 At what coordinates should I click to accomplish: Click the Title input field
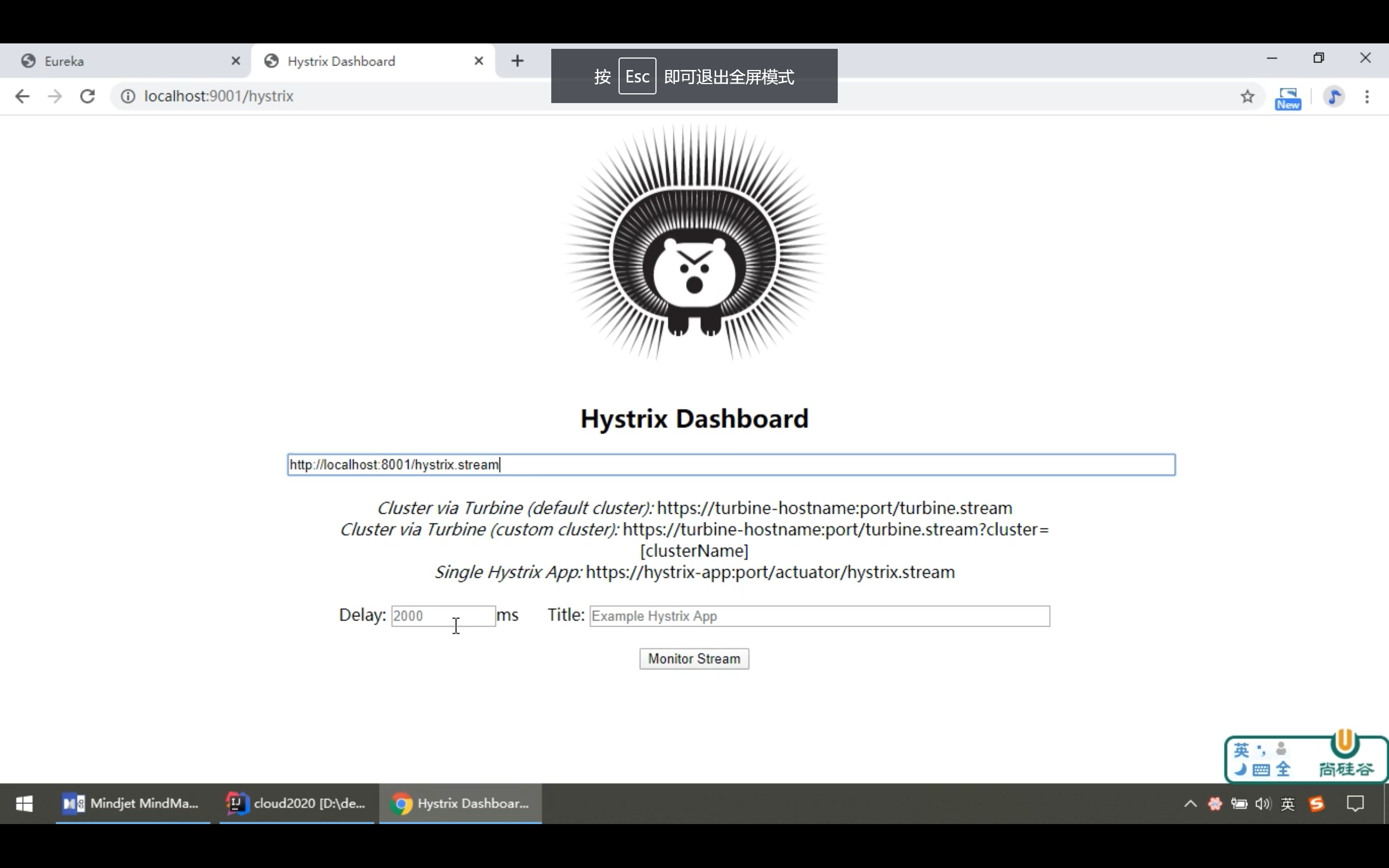(x=819, y=616)
